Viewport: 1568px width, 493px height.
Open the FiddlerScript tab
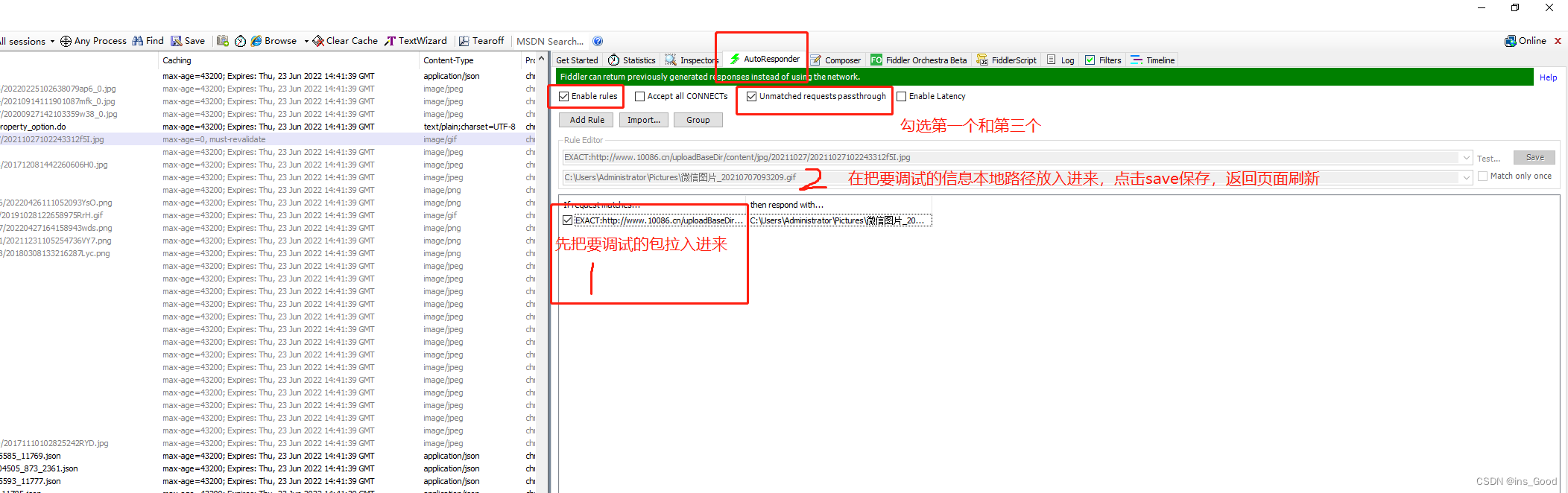(1007, 60)
